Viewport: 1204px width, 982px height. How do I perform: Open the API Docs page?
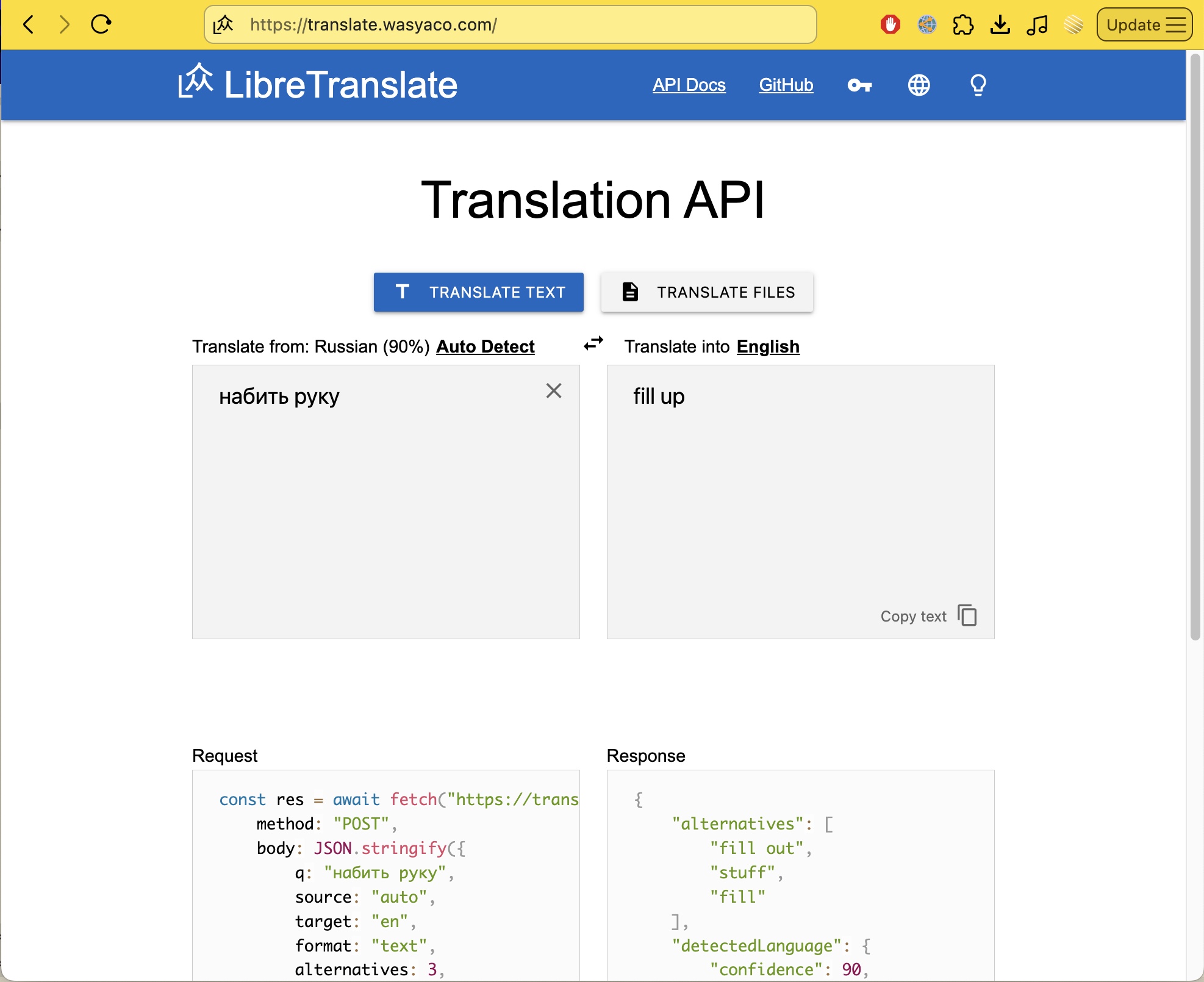689,85
